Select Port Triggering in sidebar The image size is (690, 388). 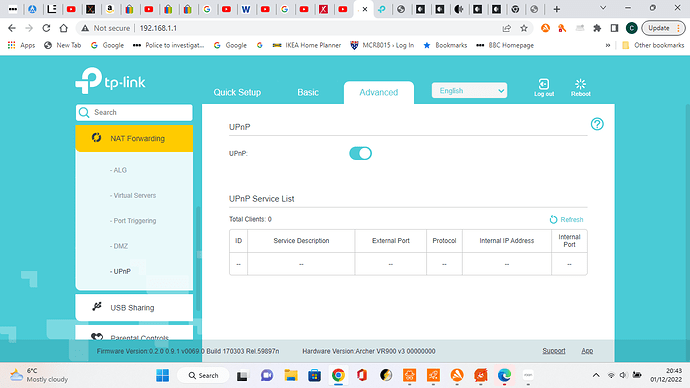[x=133, y=221]
